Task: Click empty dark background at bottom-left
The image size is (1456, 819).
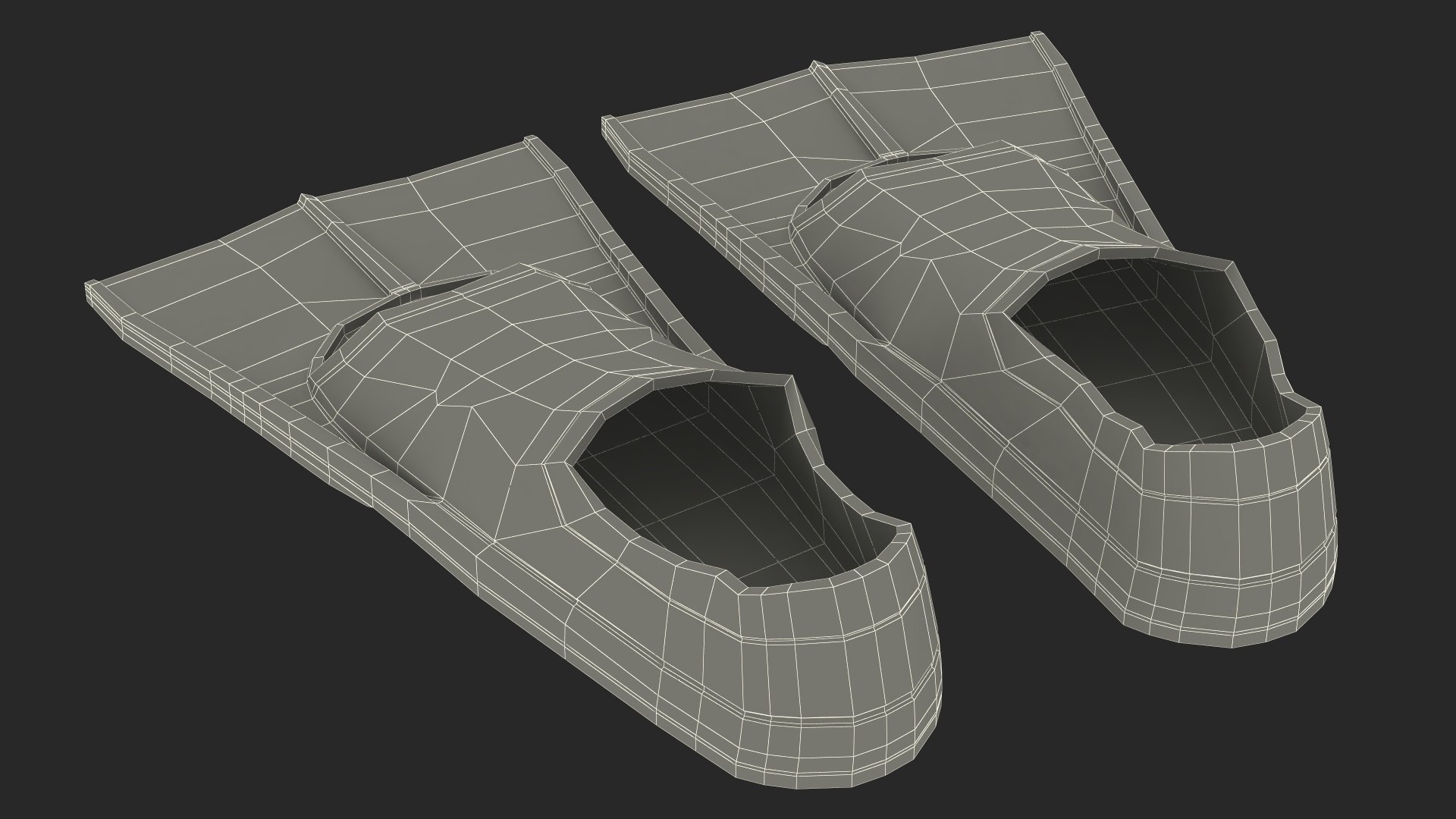Action: pos(152,682)
